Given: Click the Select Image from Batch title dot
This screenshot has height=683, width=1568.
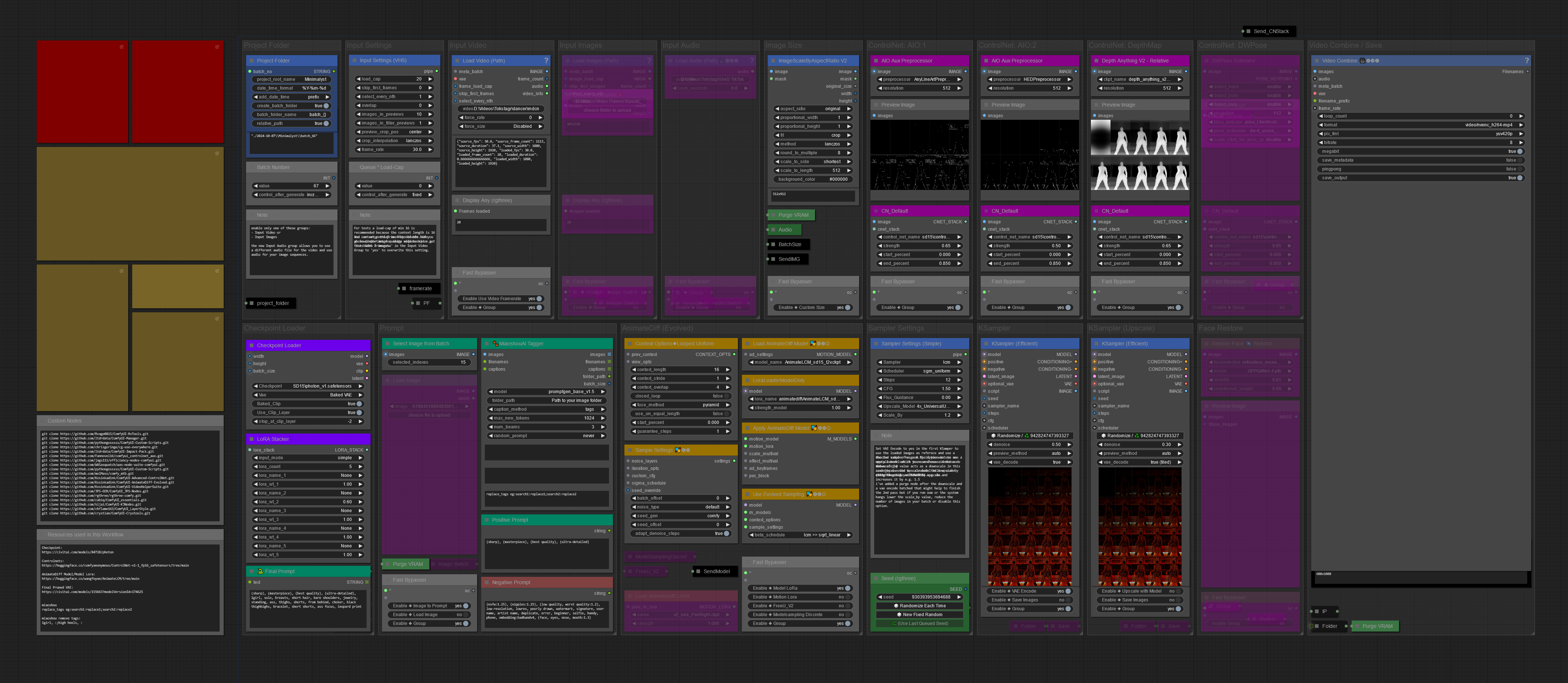Looking at the screenshot, I should click(387, 343).
